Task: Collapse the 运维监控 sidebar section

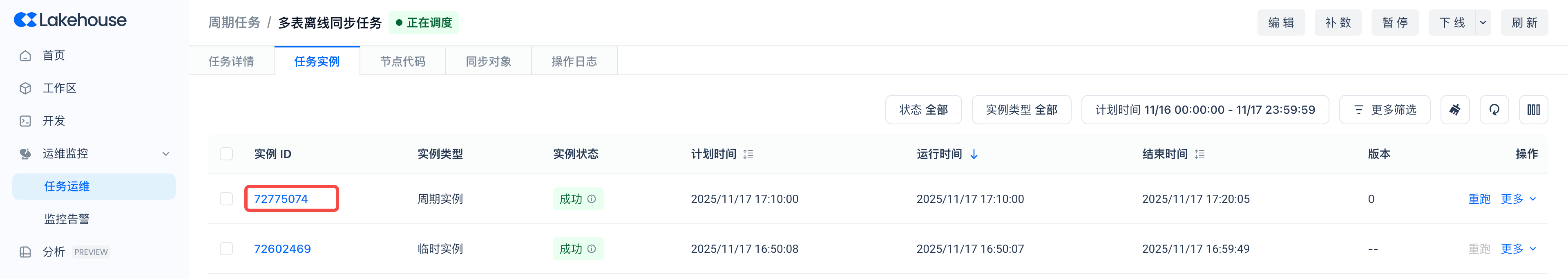Action: (165, 153)
